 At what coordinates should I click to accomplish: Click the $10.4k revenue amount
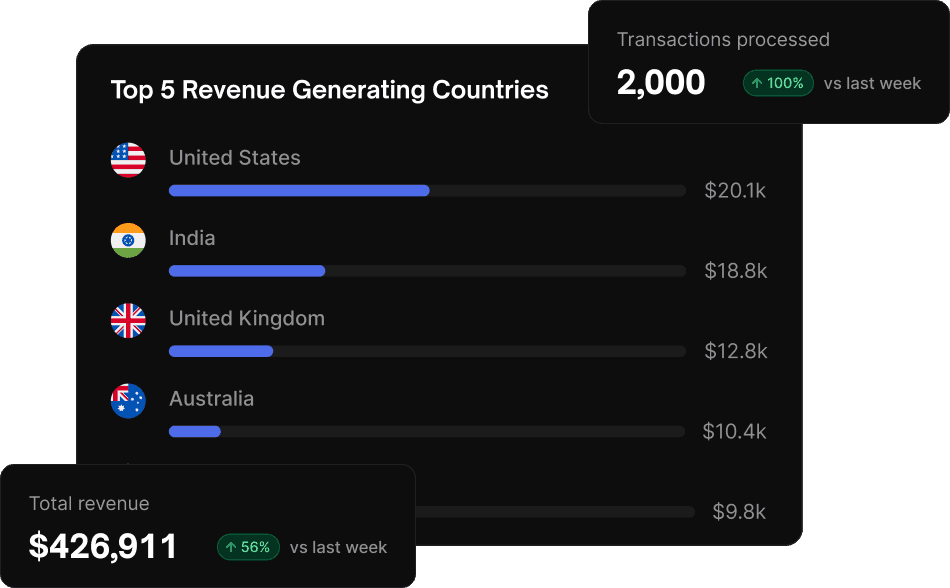(x=734, y=432)
